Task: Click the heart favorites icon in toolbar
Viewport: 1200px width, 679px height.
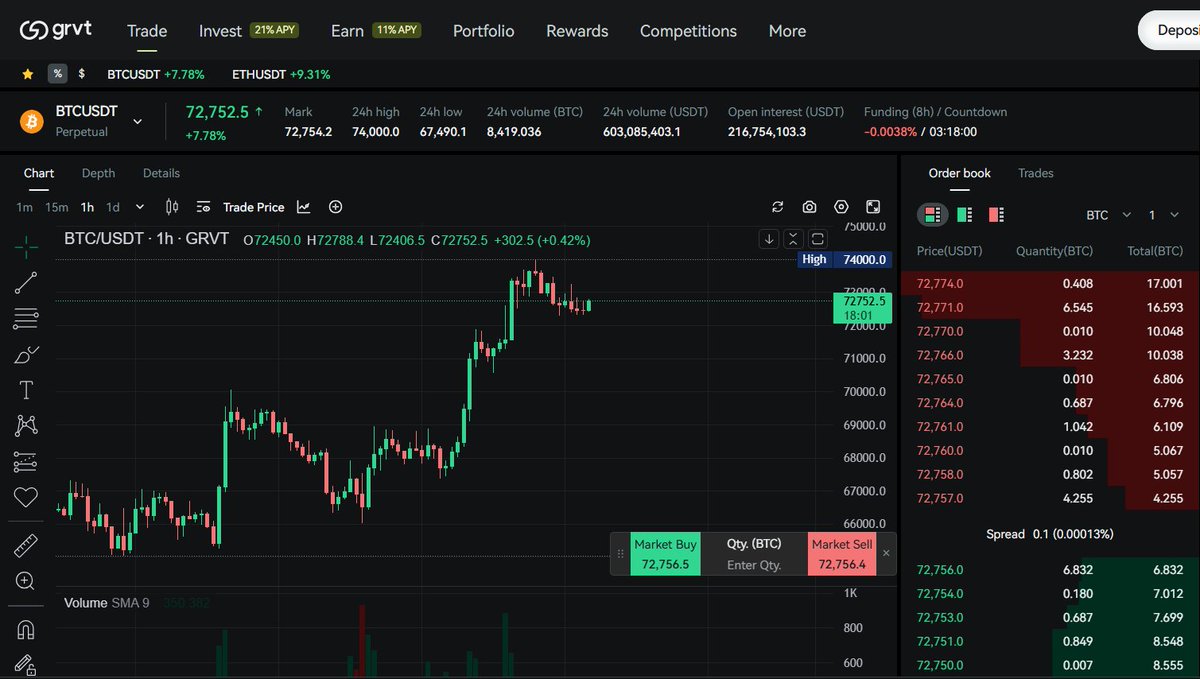Action: pyautogui.click(x=26, y=497)
